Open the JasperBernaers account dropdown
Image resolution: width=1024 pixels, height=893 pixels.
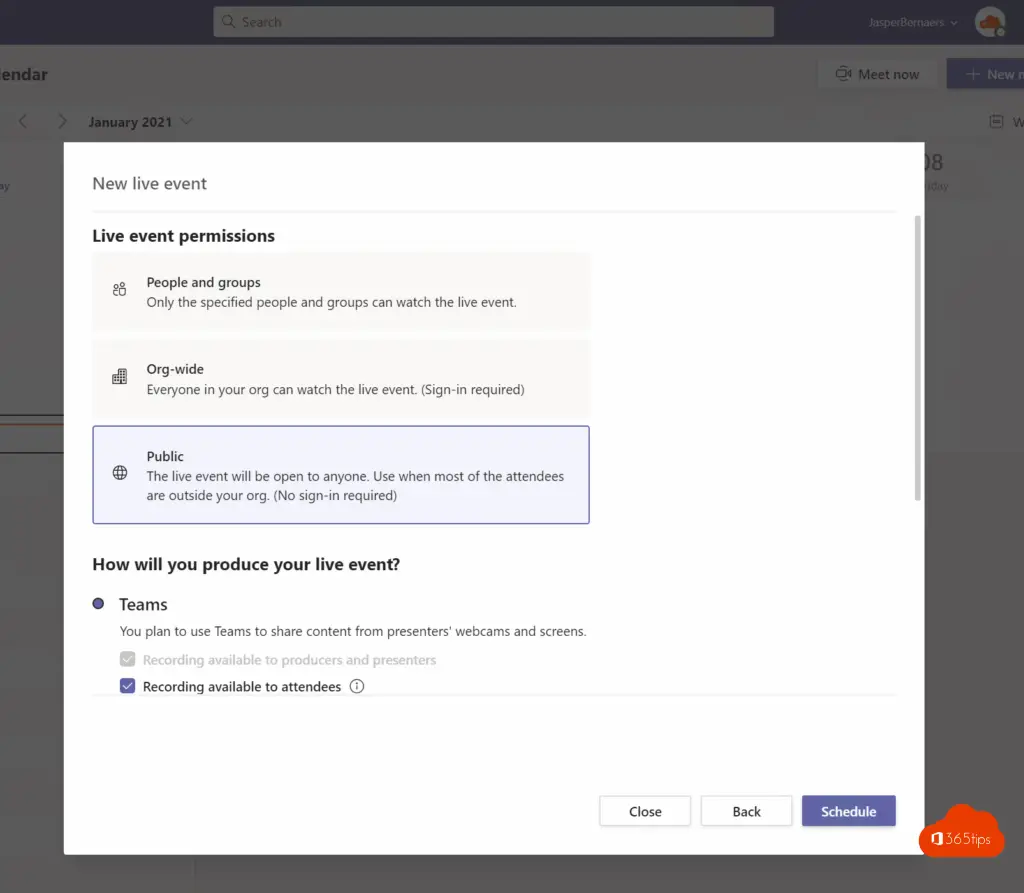point(912,22)
